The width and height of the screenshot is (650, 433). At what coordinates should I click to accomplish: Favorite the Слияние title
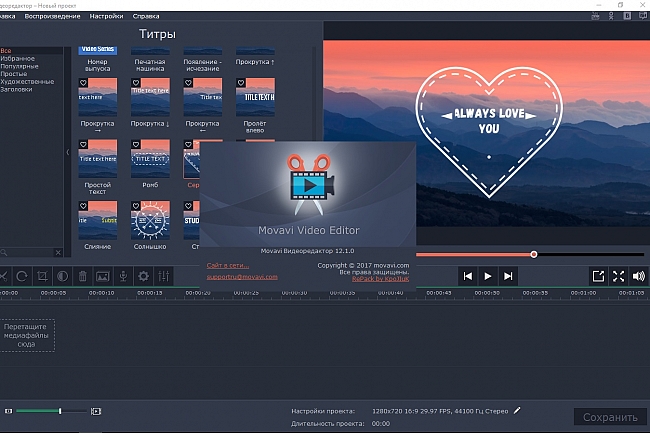coord(83,206)
